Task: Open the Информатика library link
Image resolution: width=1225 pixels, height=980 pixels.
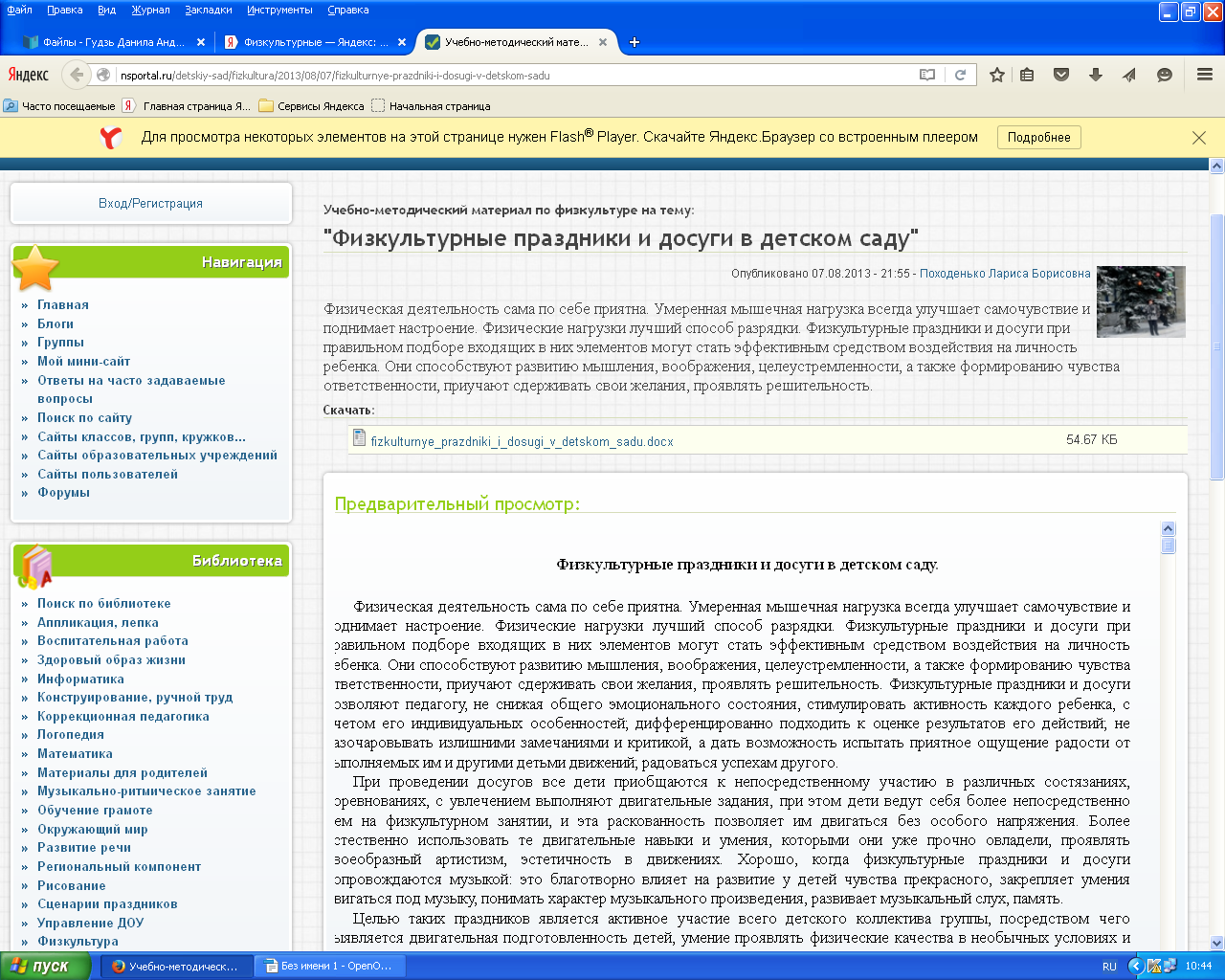Action: click(x=80, y=679)
